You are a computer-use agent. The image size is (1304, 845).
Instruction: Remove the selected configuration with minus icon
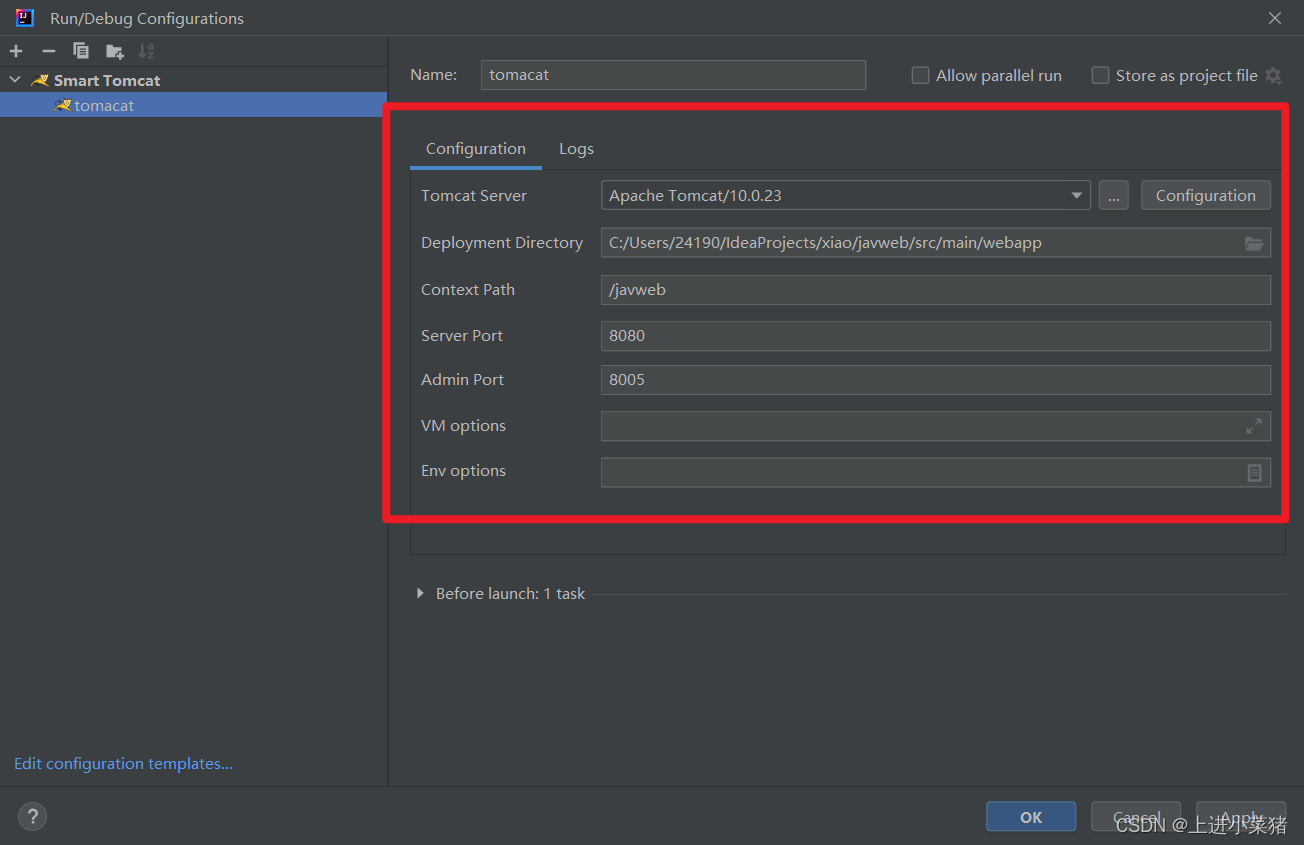(x=48, y=51)
